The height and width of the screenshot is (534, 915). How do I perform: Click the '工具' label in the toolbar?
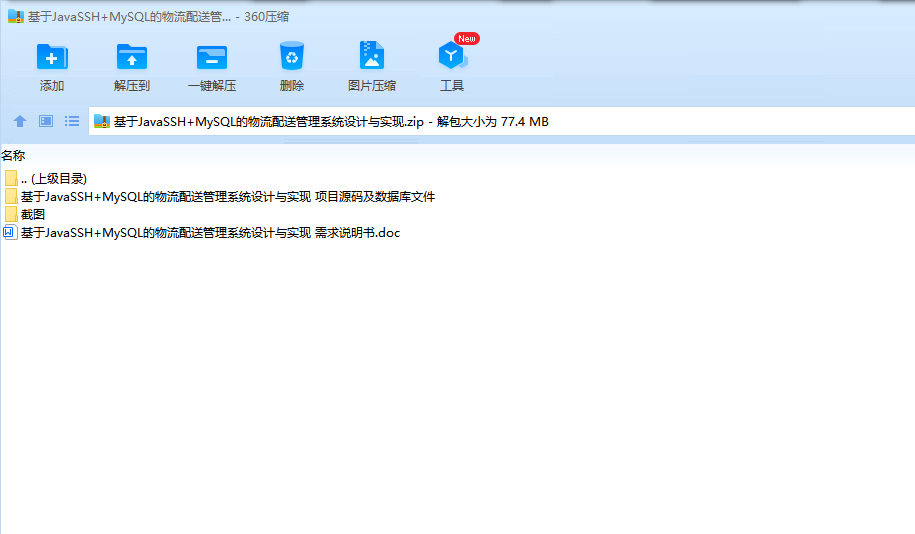point(452,86)
